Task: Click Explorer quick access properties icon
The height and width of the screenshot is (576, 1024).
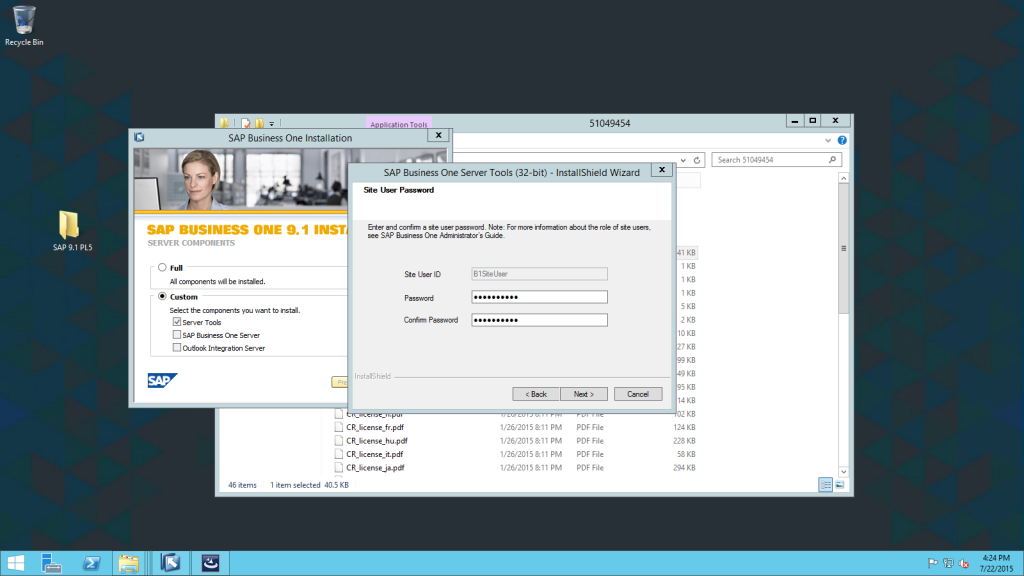Action: [246, 123]
